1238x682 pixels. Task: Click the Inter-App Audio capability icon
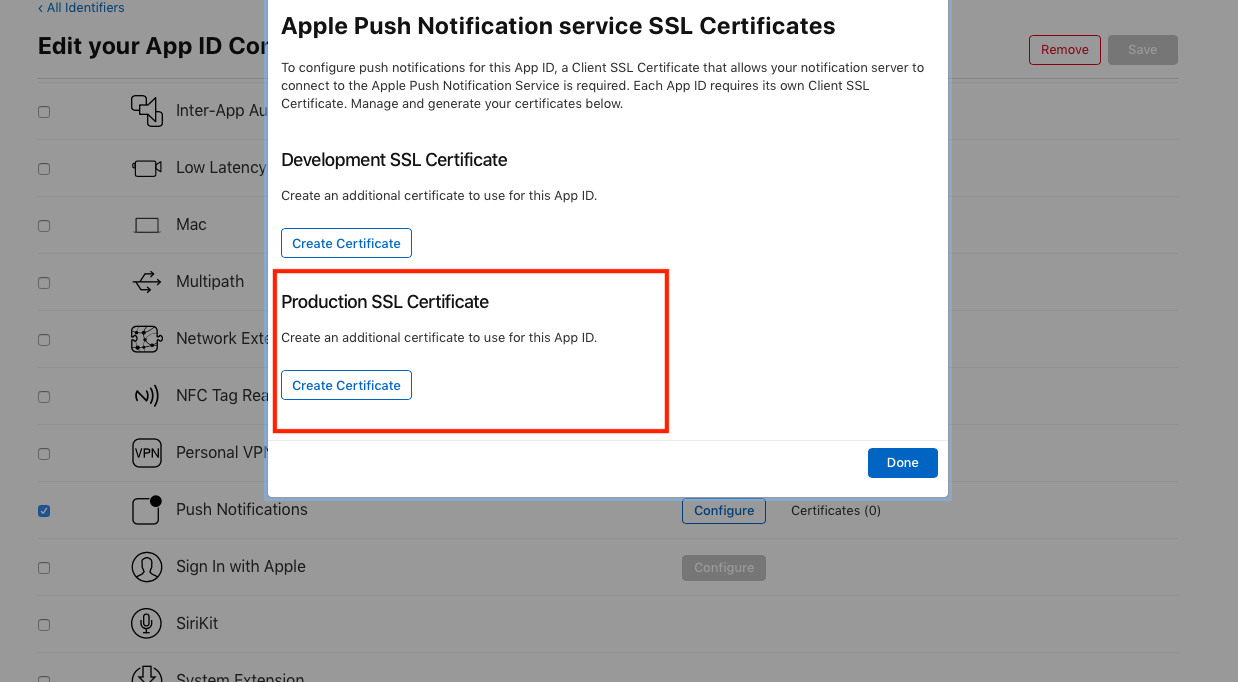click(147, 111)
